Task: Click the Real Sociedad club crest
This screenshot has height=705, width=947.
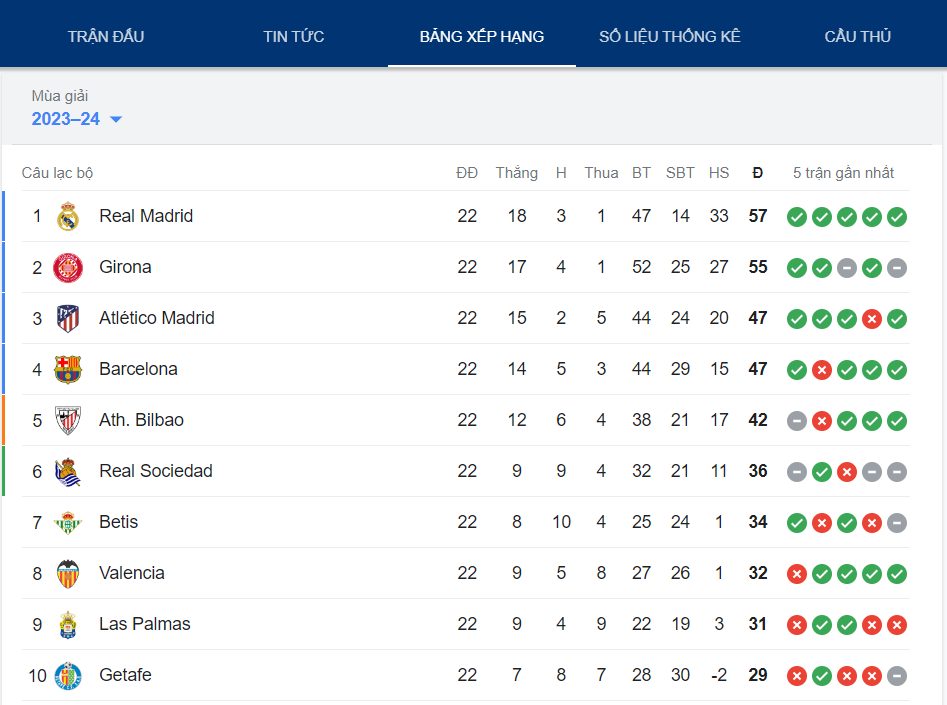Action: click(x=68, y=471)
